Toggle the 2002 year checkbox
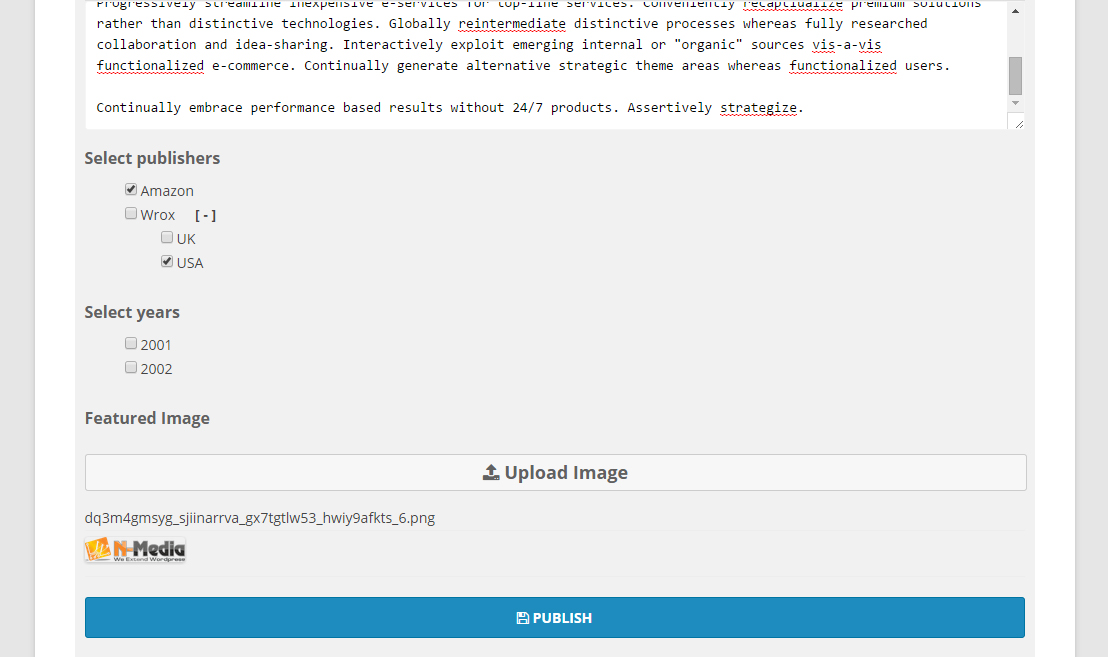Image resolution: width=1108 pixels, height=657 pixels. (131, 367)
